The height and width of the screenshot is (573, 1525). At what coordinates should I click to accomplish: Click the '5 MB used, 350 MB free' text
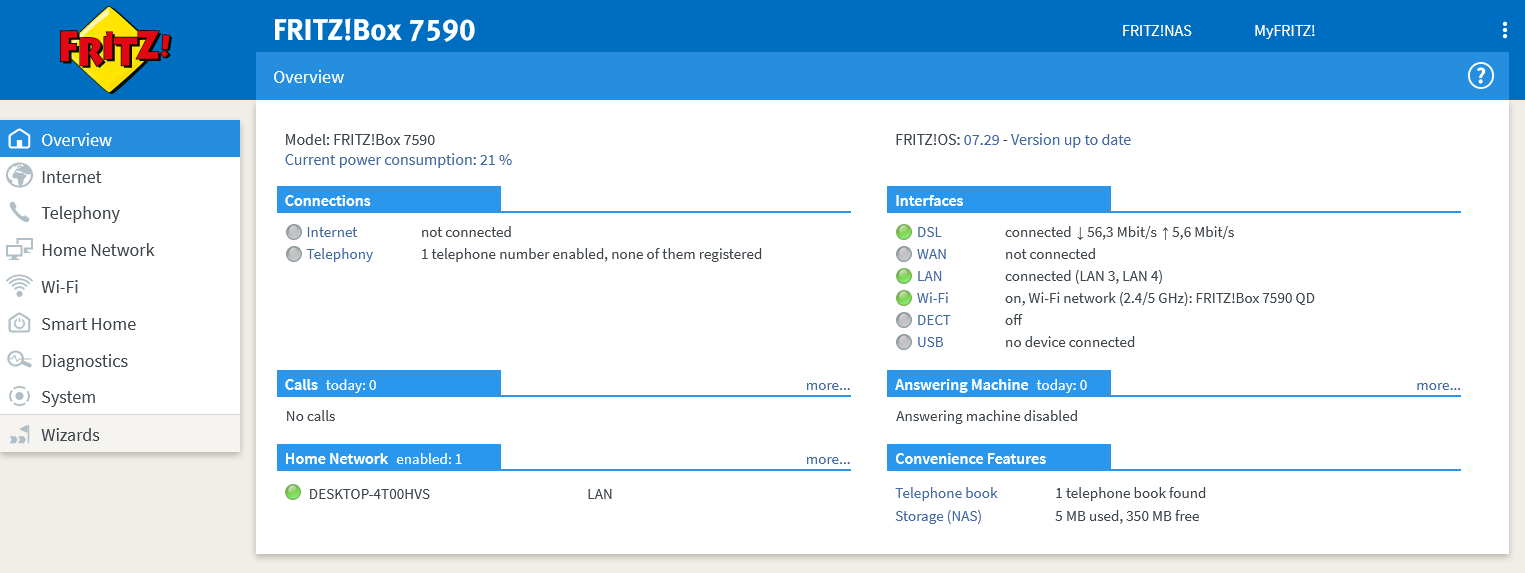pos(1127,516)
